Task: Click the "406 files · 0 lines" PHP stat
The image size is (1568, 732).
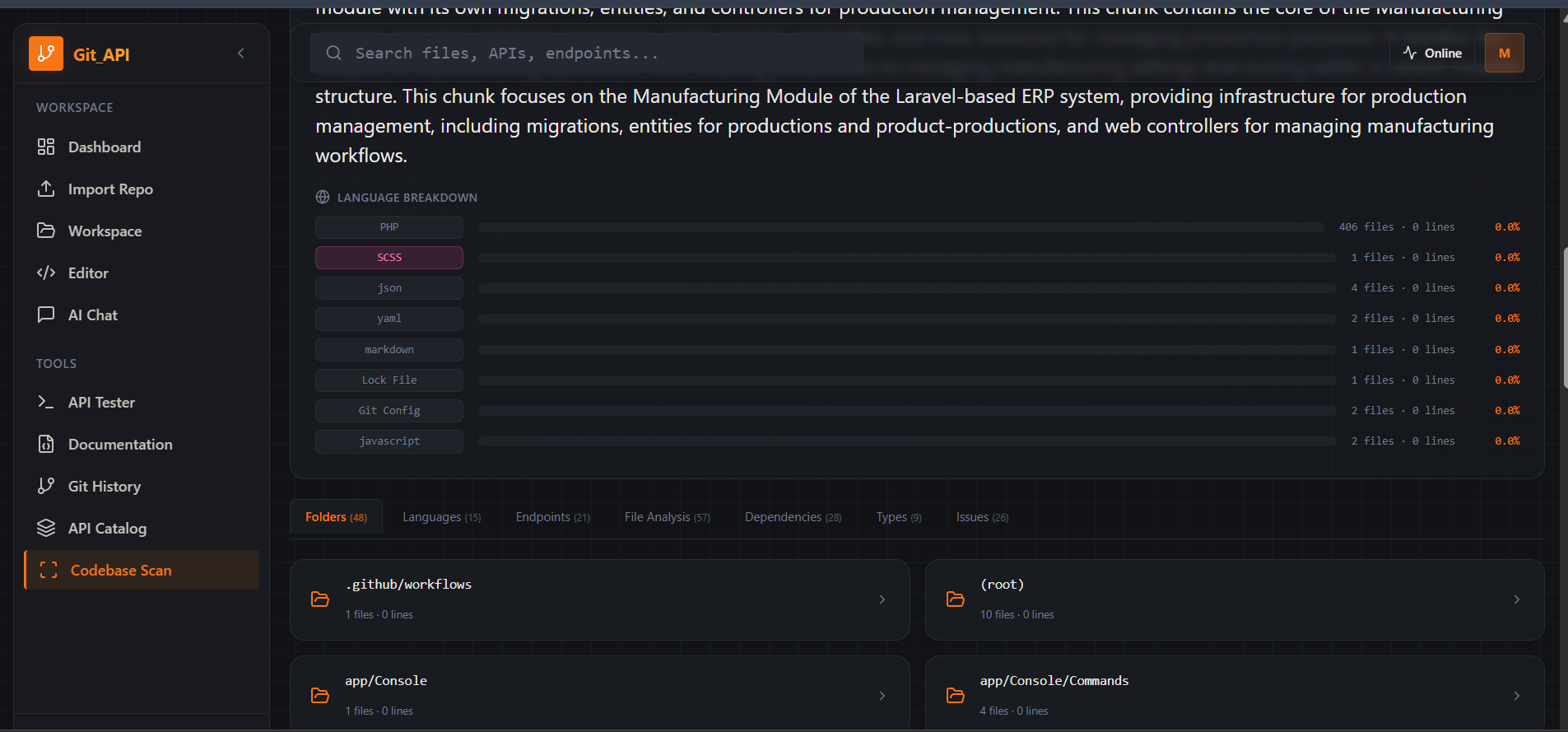Action: pyautogui.click(x=1397, y=227)
